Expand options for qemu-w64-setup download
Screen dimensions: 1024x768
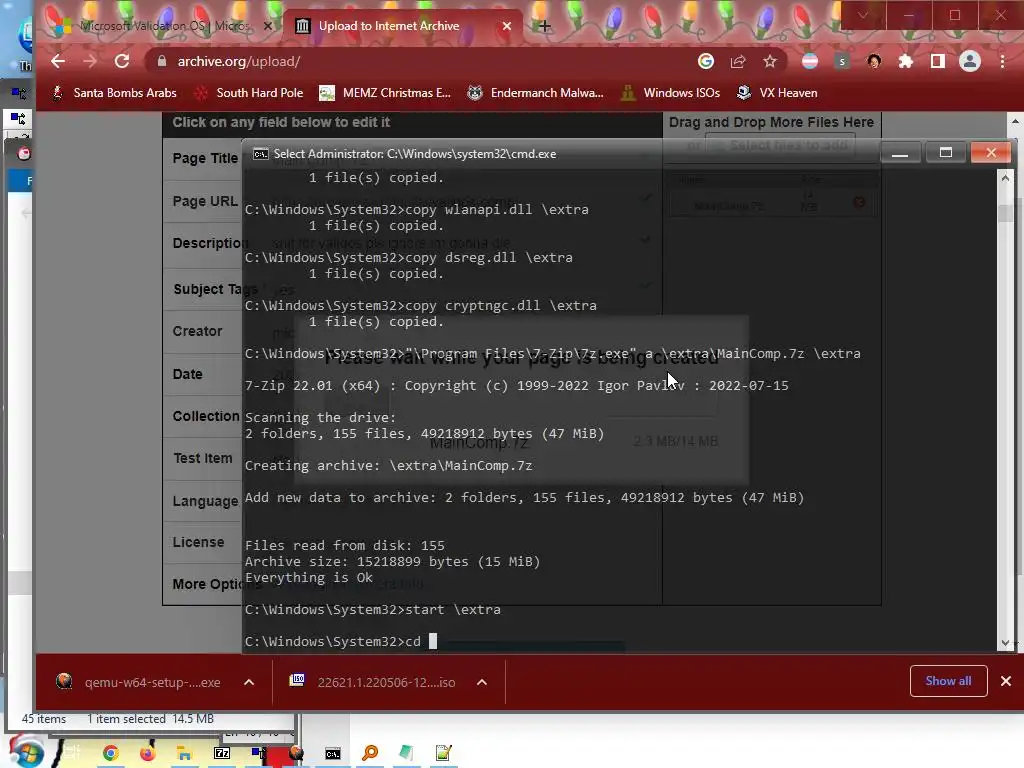tap(249, 682)
